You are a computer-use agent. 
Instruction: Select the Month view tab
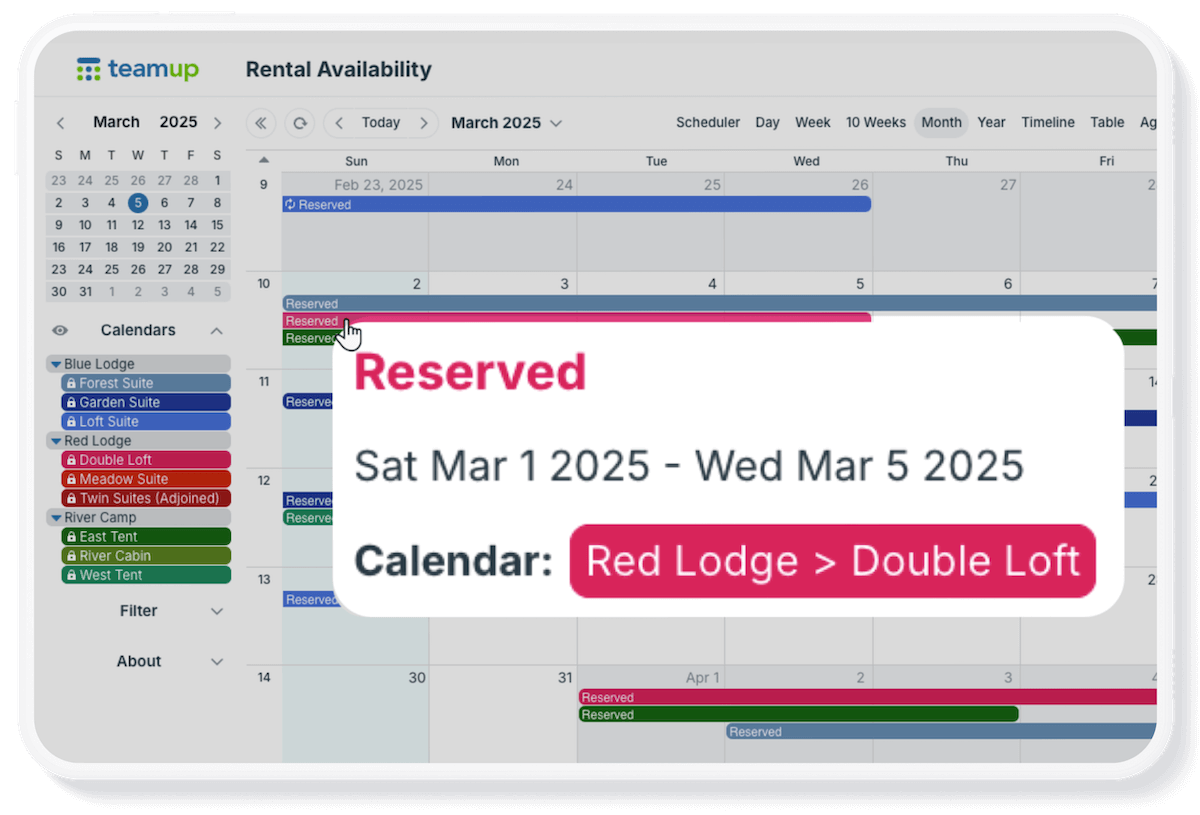click(x=941, y=123)
